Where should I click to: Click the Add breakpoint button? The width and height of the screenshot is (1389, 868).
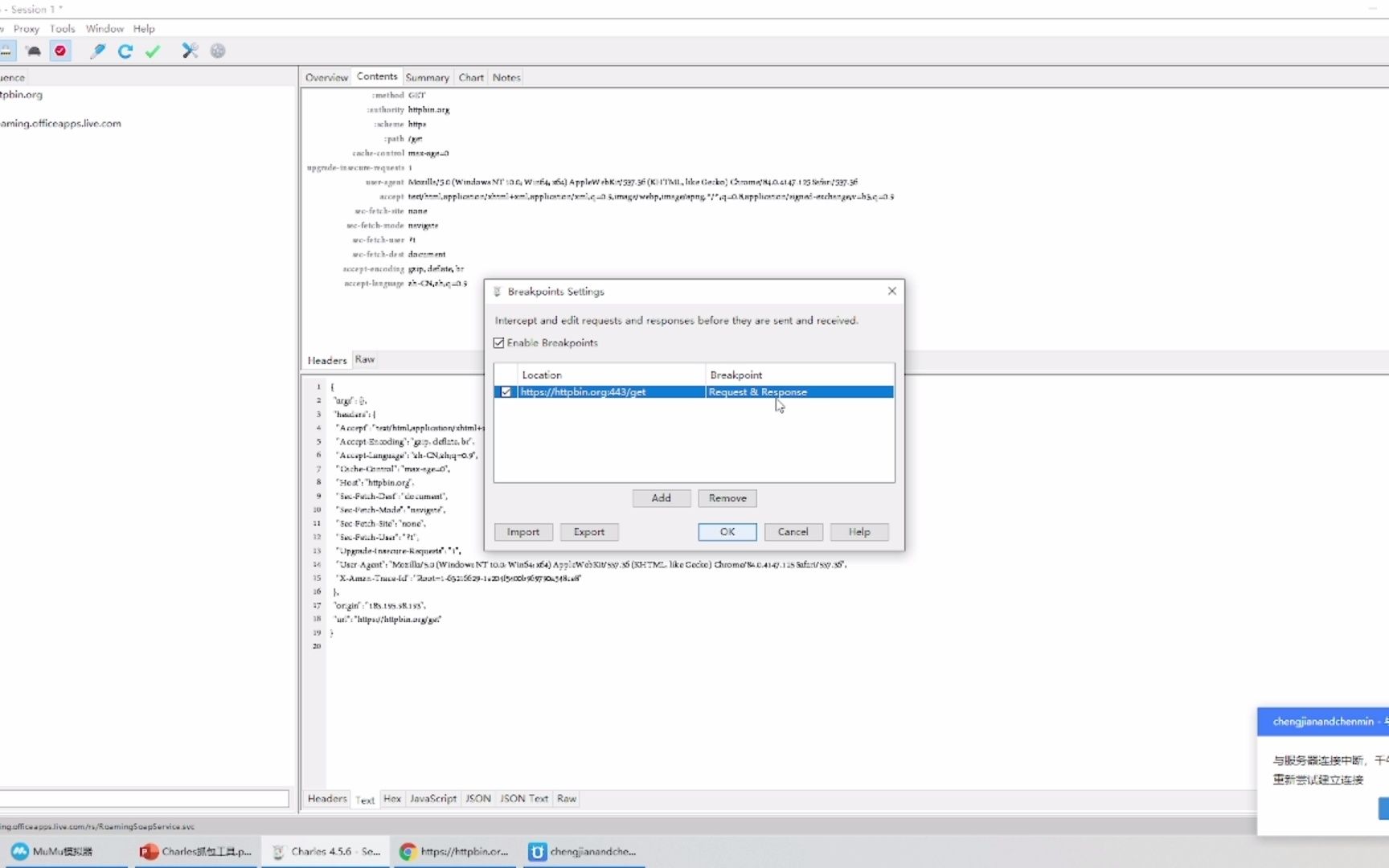[662, 498]
